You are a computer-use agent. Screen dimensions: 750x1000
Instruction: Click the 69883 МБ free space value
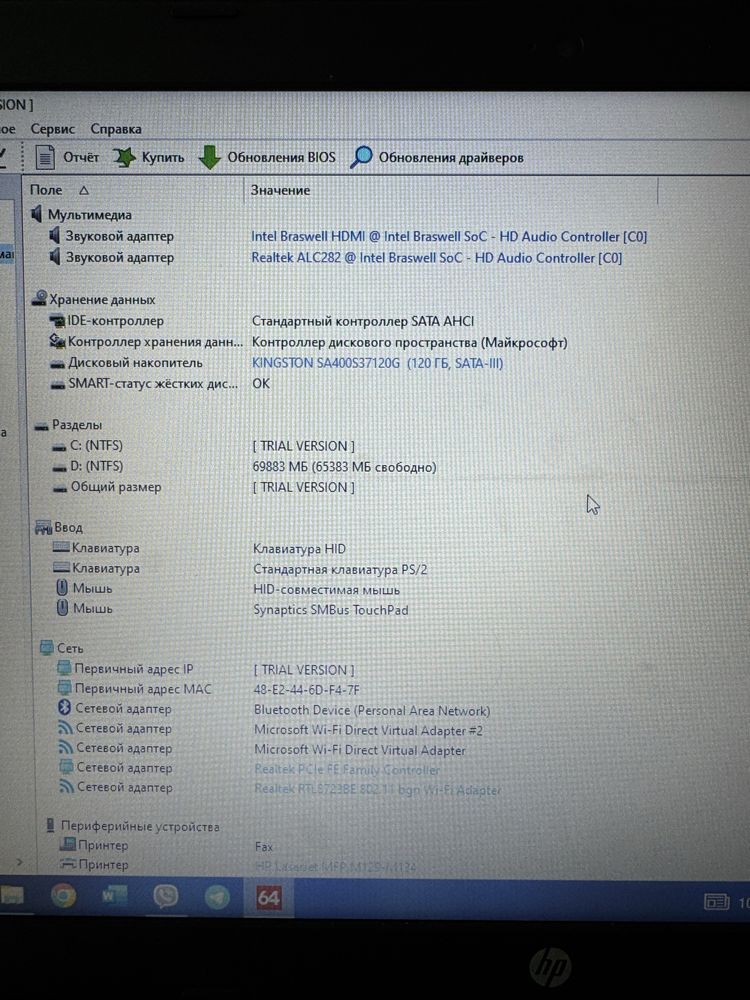[x=344, y=467]
